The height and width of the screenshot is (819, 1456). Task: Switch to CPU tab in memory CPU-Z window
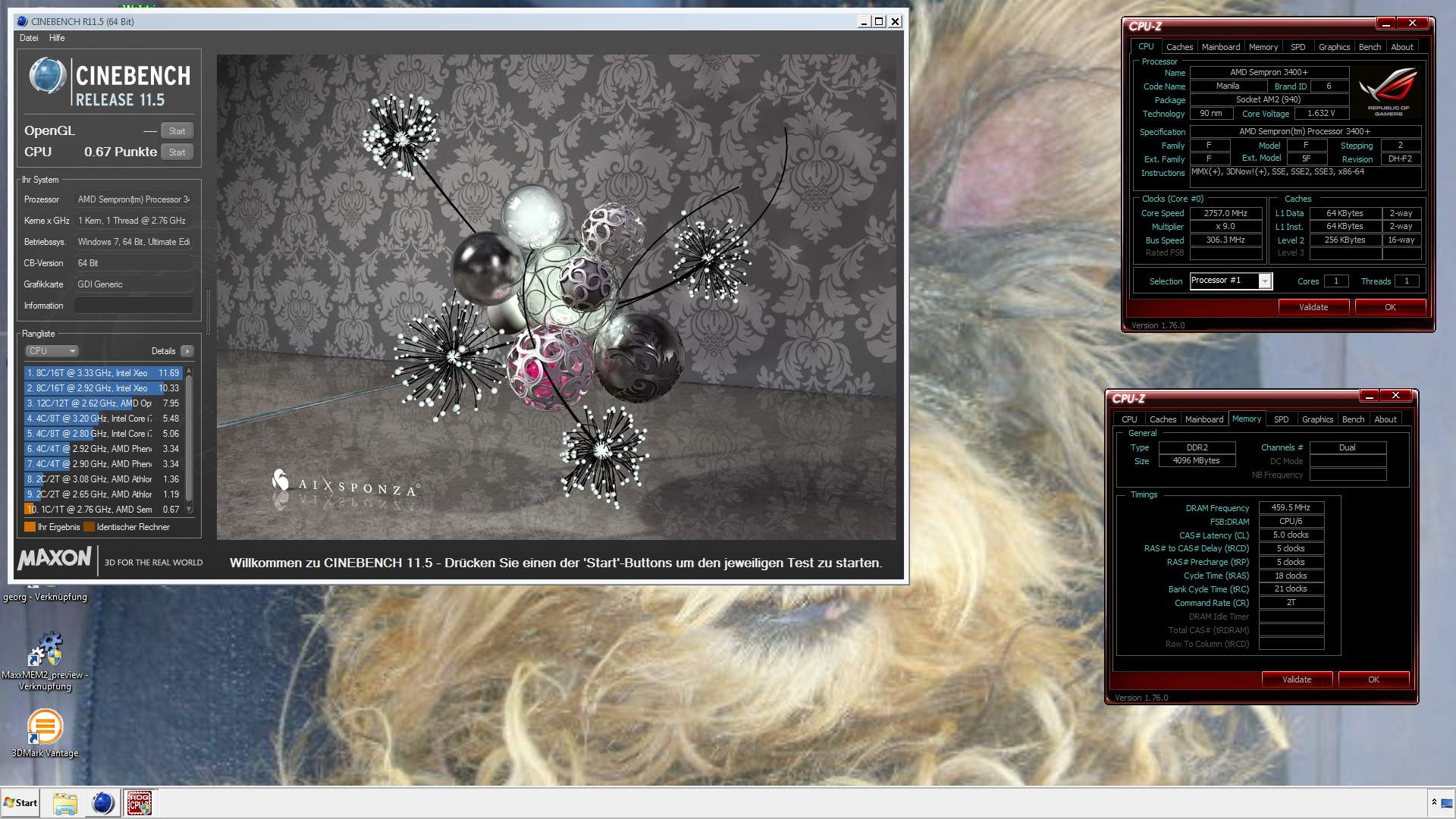[x=1129, y=419]
